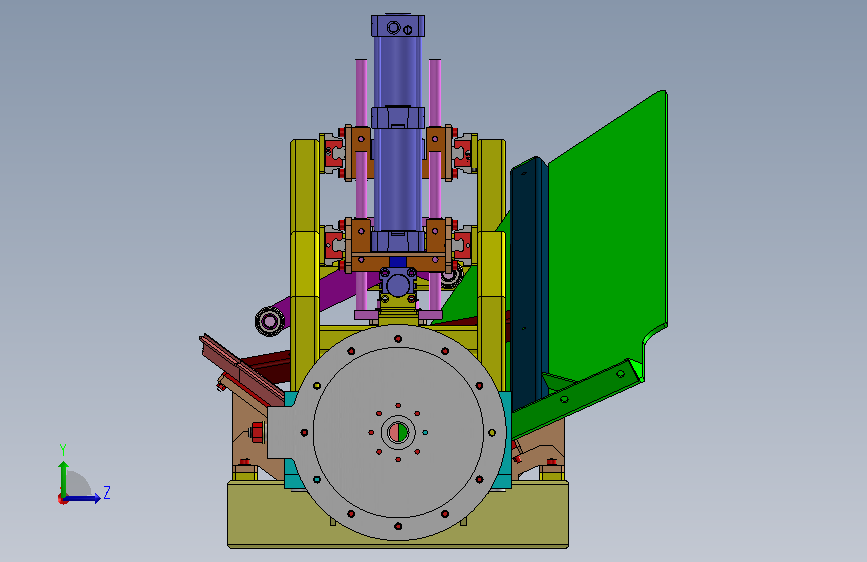Select the angled reddish rail on left
867x562 pixels.
tap(242, 370)
